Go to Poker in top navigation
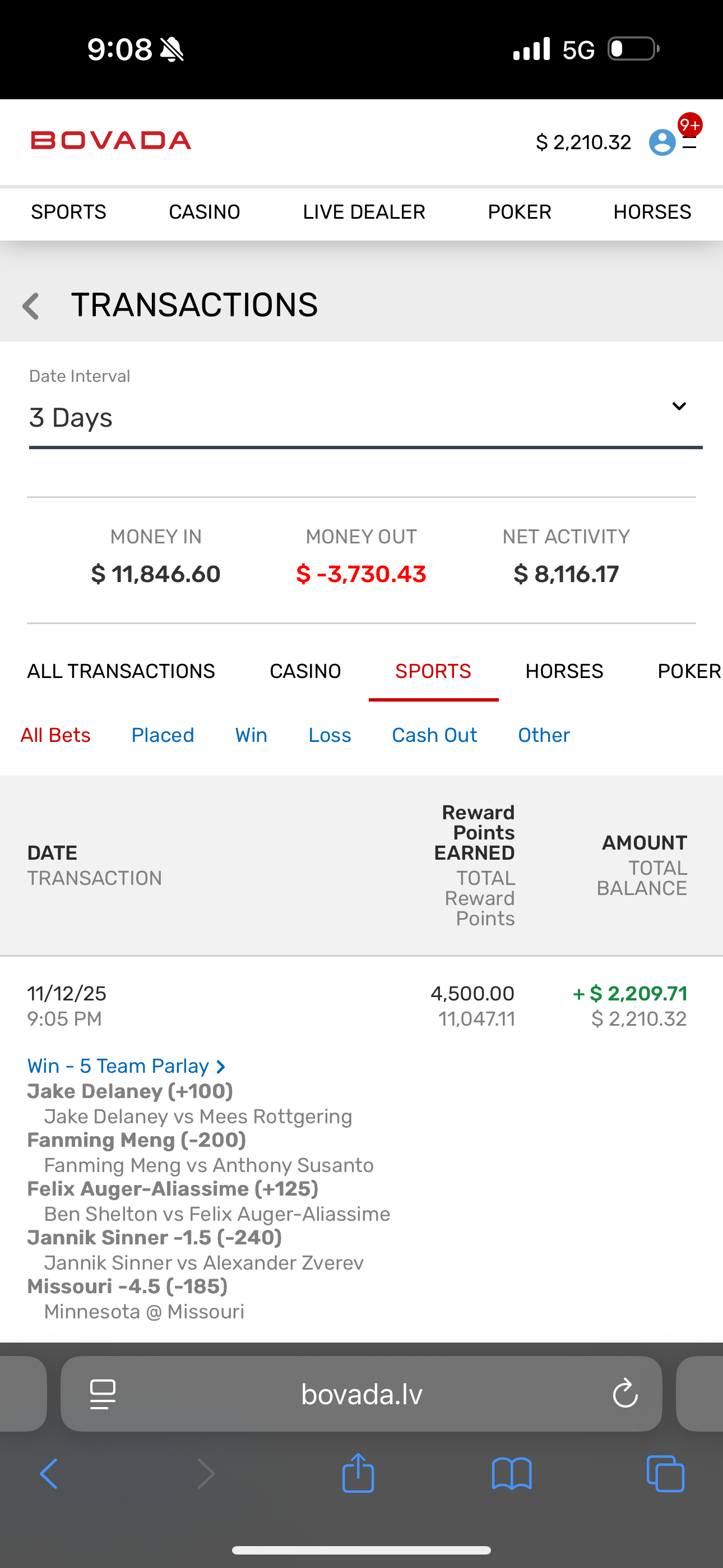The image size is (723, 1568). tap(519, 212)
